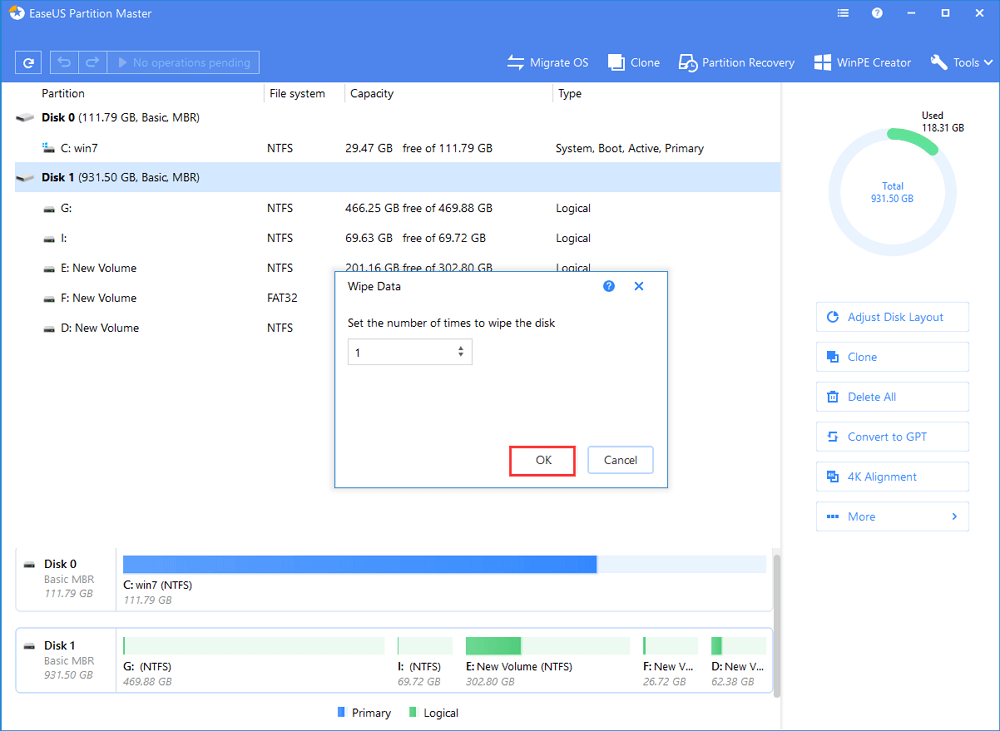1000x731 pixels.
Task: Select 4K Alignment in the sidebar
Action: [x=892, y=476]
